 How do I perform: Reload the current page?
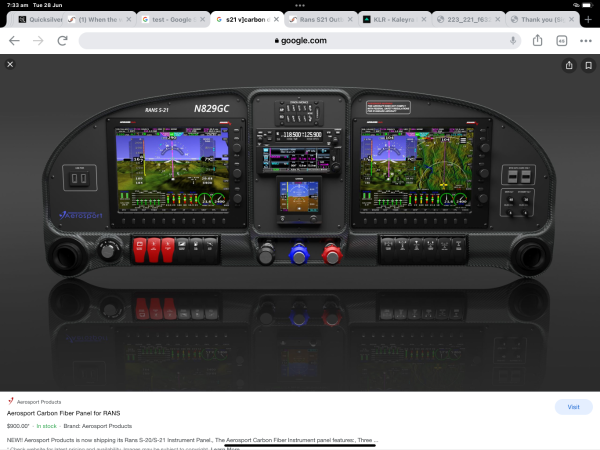point(62,40)
